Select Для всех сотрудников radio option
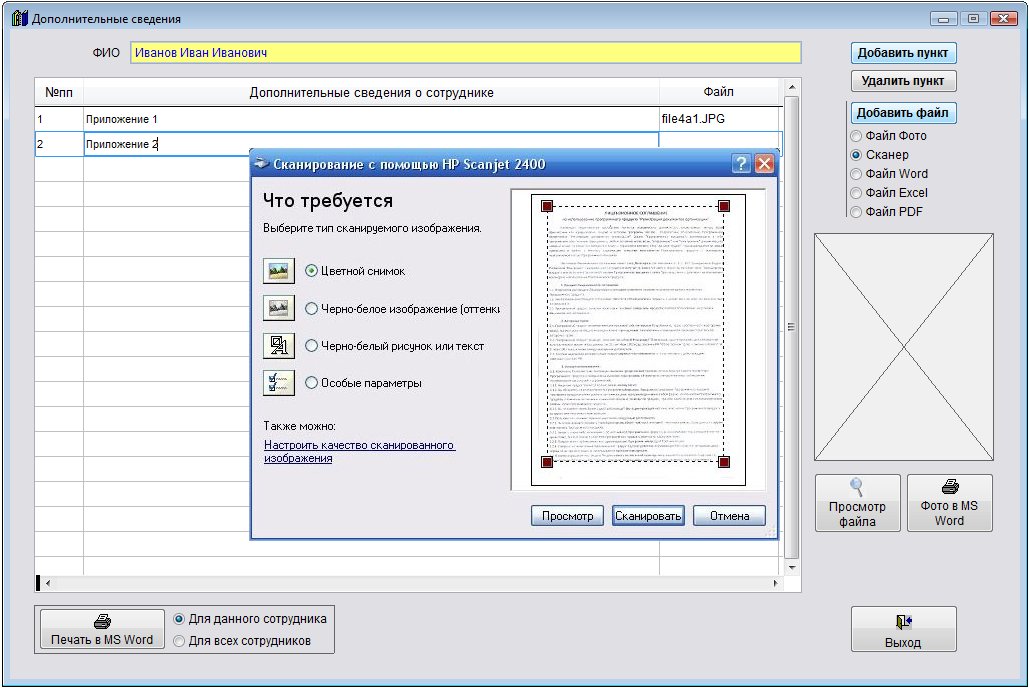The height and width of the screenshot is (688, 1029). (180, 641)
